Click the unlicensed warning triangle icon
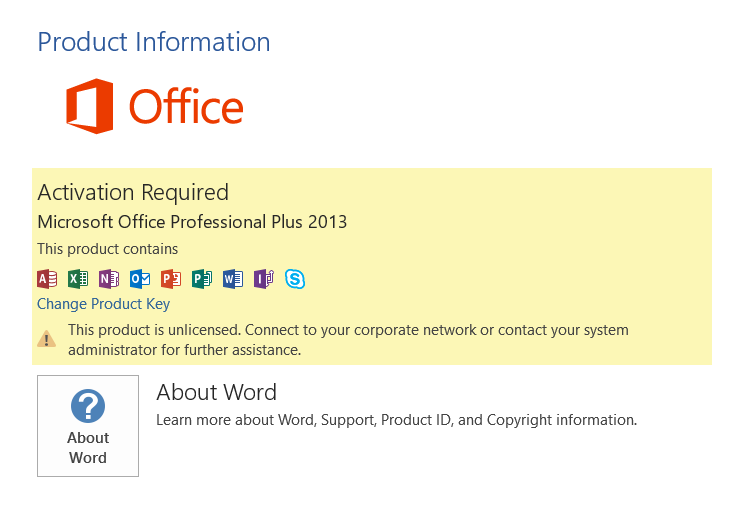 point(46,339)
